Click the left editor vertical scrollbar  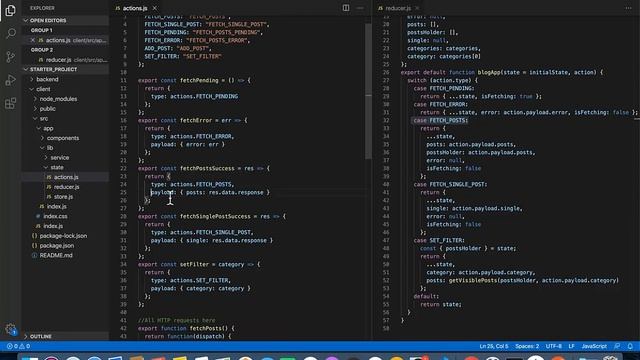point(368,91)
